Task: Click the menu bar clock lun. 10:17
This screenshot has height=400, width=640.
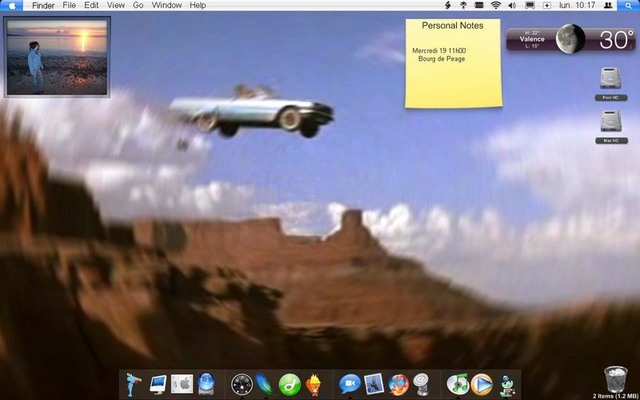Action: [x=577, y=5]
